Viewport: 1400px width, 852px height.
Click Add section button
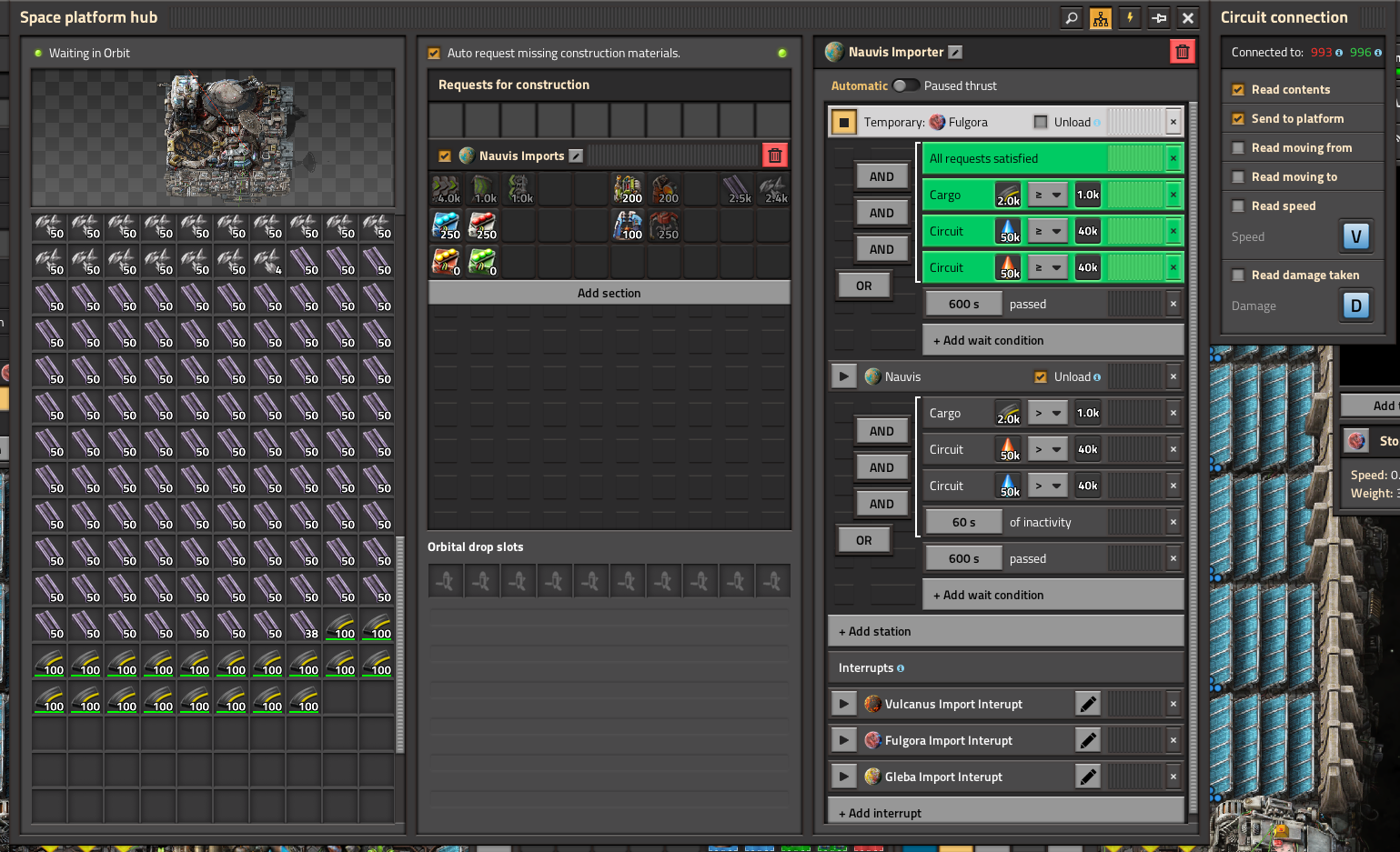pos(609,293)
